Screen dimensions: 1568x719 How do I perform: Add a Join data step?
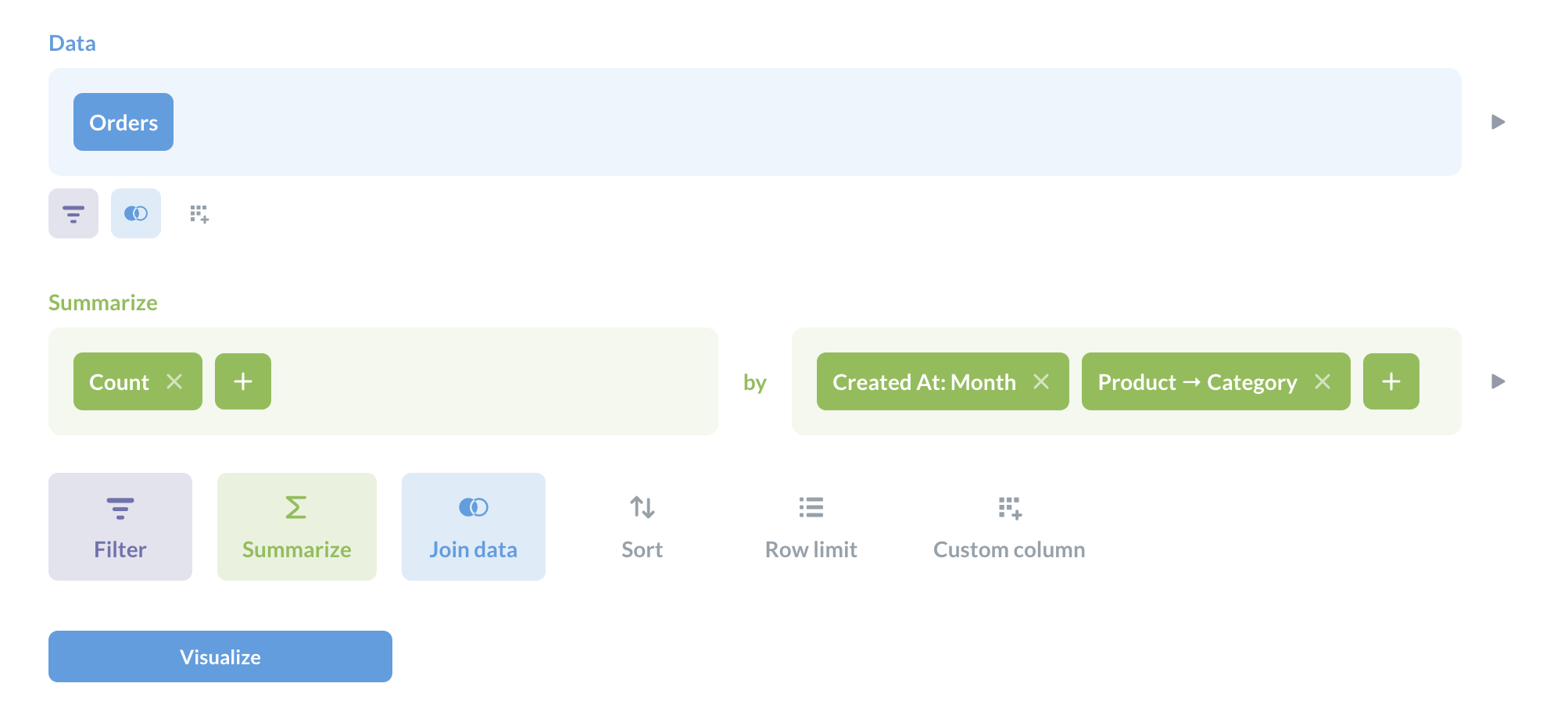point(474,527)
